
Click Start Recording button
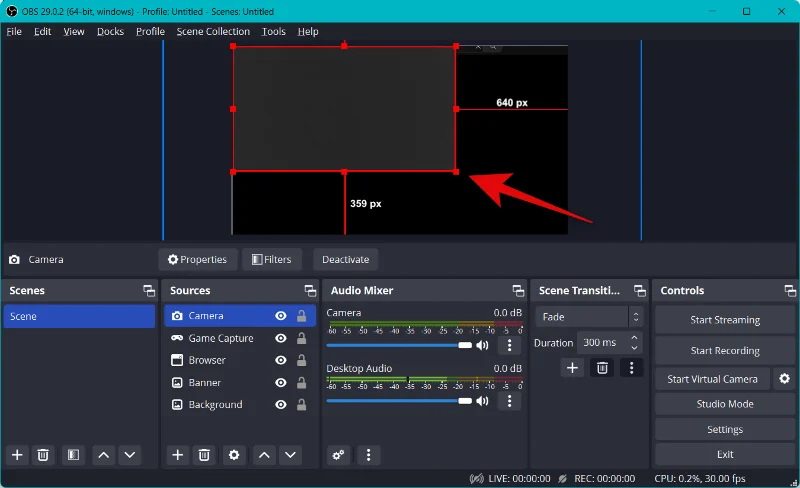coord(725,351)
